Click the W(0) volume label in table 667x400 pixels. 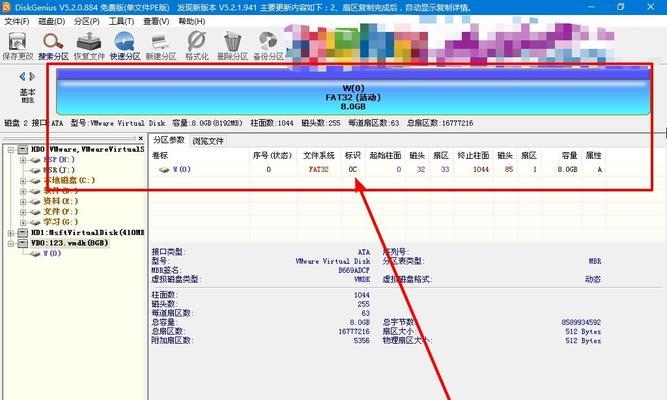click(182, 169)
